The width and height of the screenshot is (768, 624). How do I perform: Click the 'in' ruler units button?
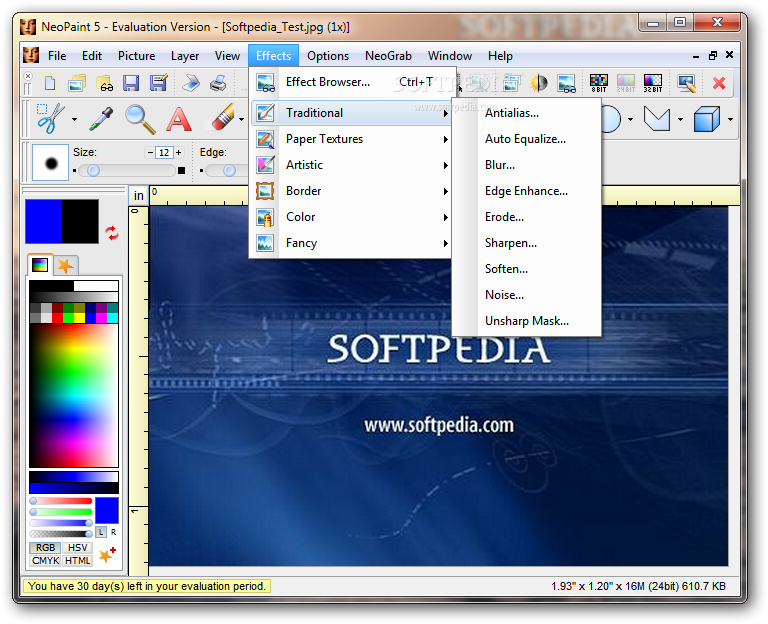pyautogui.click(x=139, y=195)
